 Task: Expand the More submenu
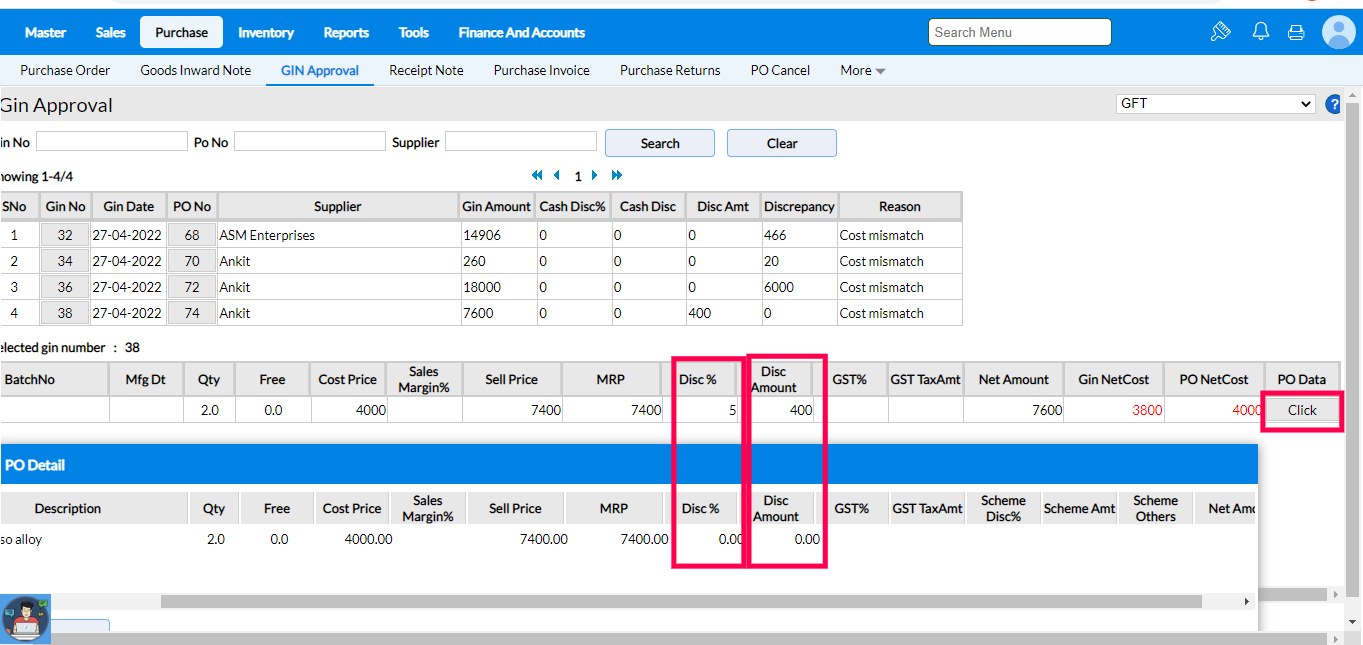863,70
